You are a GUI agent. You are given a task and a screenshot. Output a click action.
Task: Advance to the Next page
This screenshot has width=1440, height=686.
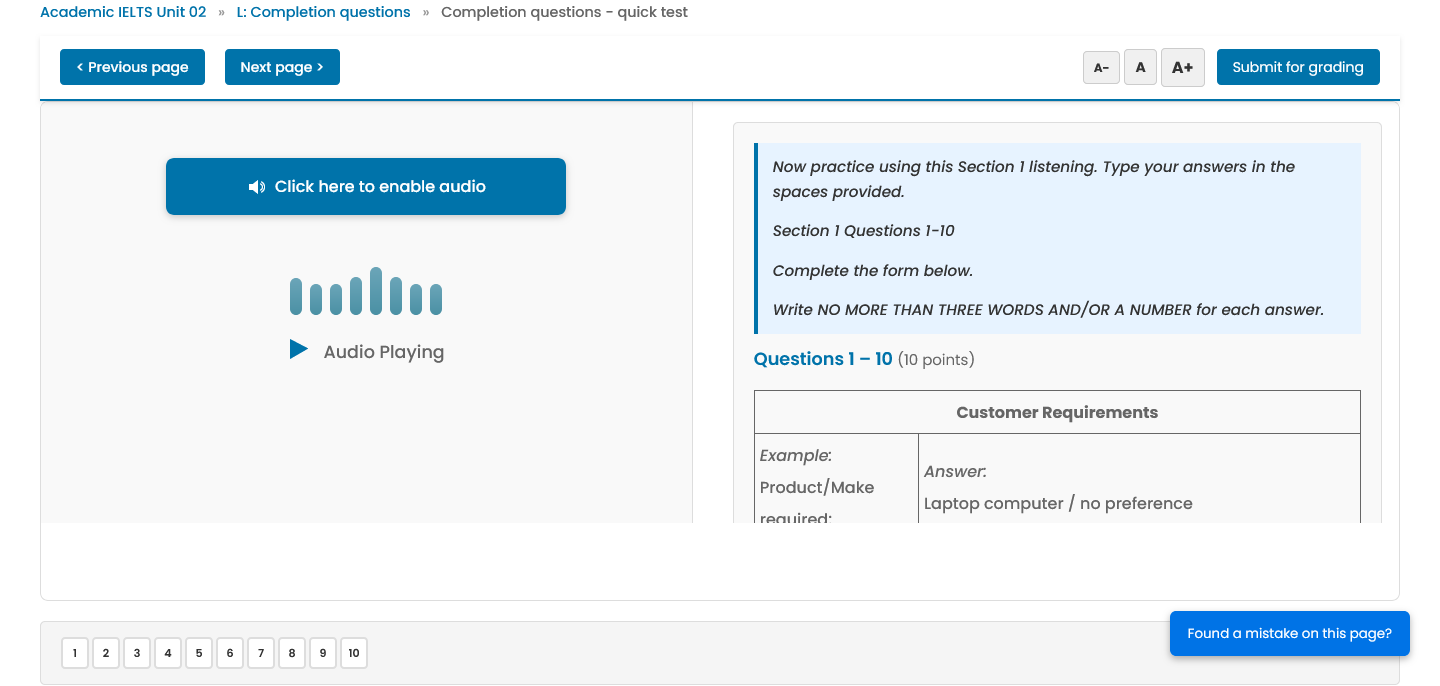[x=282, y=67]
